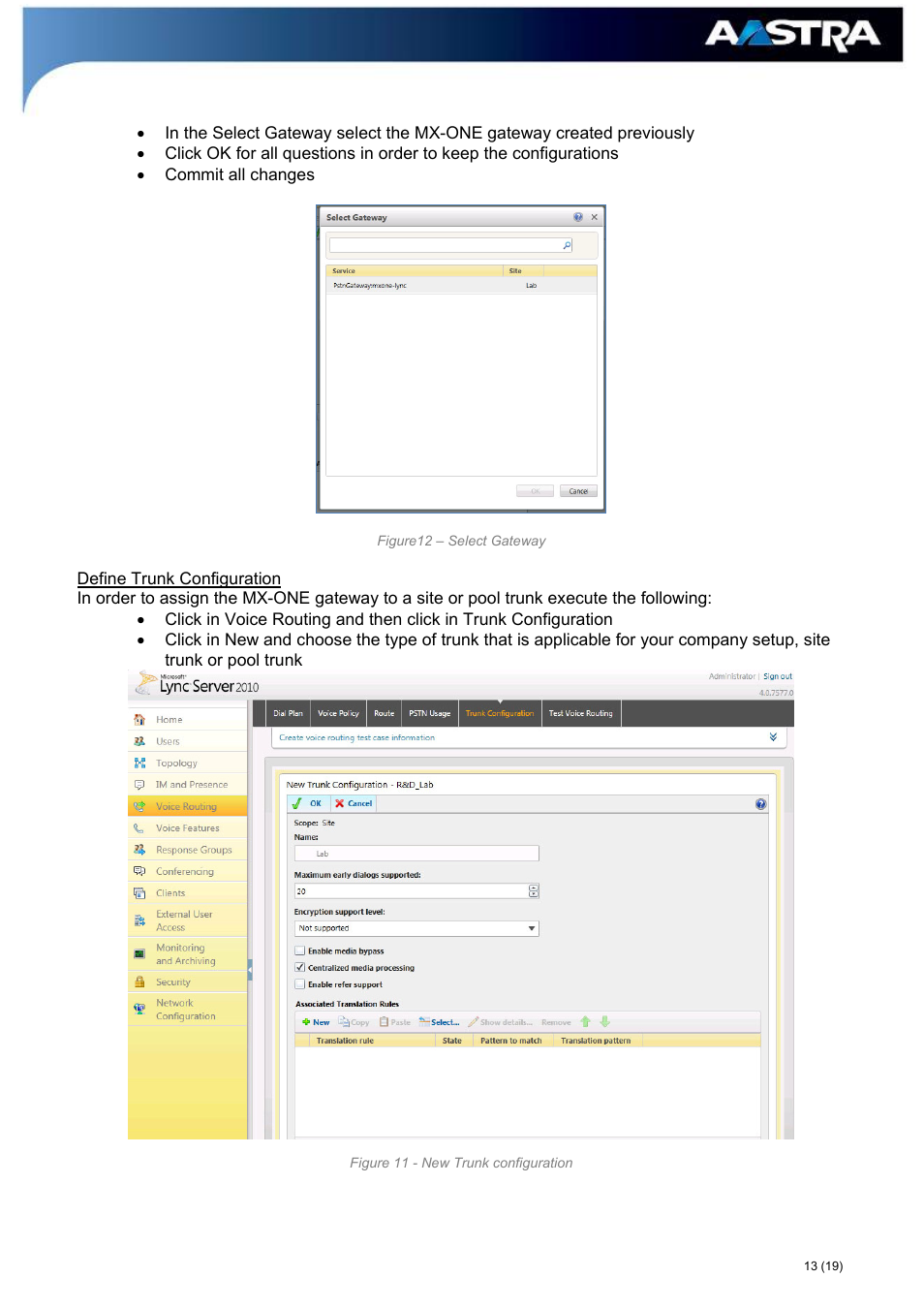This screenshot has width=924, height=1309.
Task: Open the Dial Plan tab
Action: 288,713
